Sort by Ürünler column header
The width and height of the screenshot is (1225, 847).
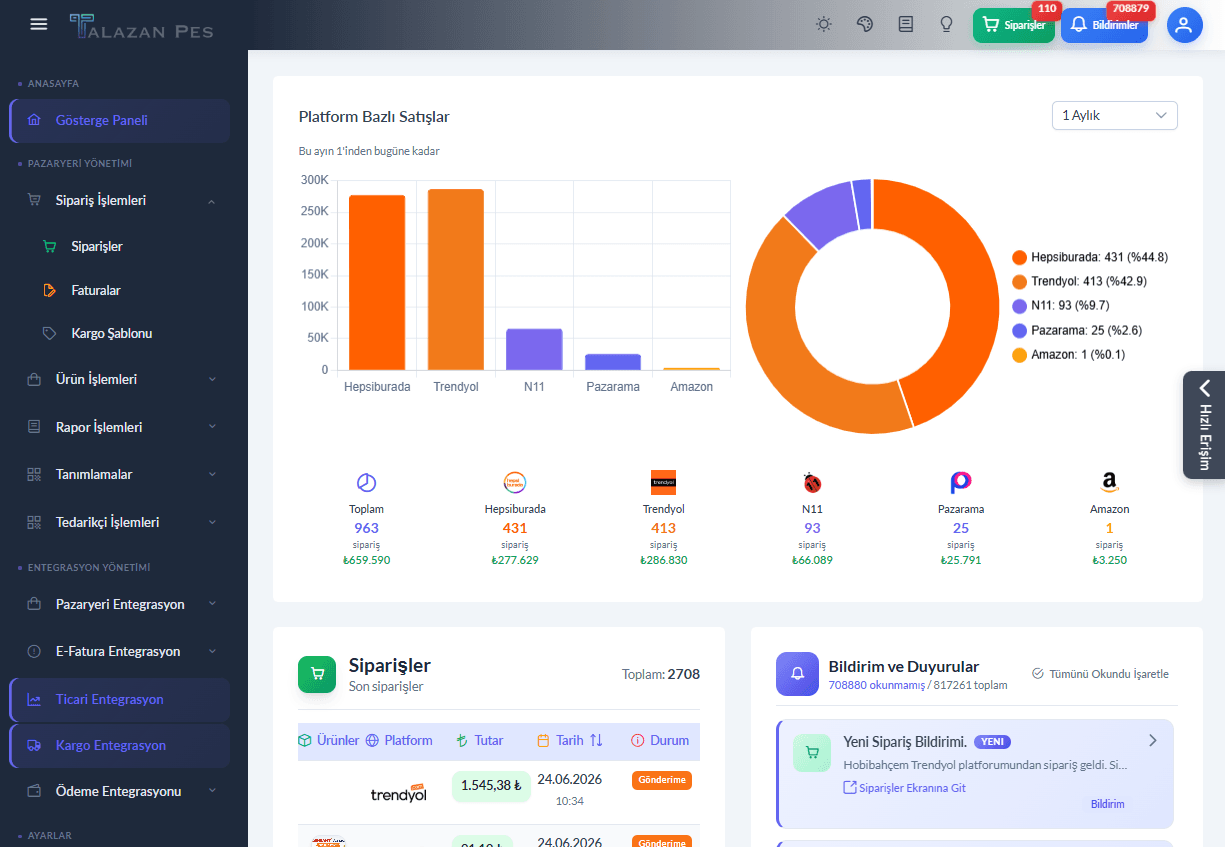pos(329,741)
